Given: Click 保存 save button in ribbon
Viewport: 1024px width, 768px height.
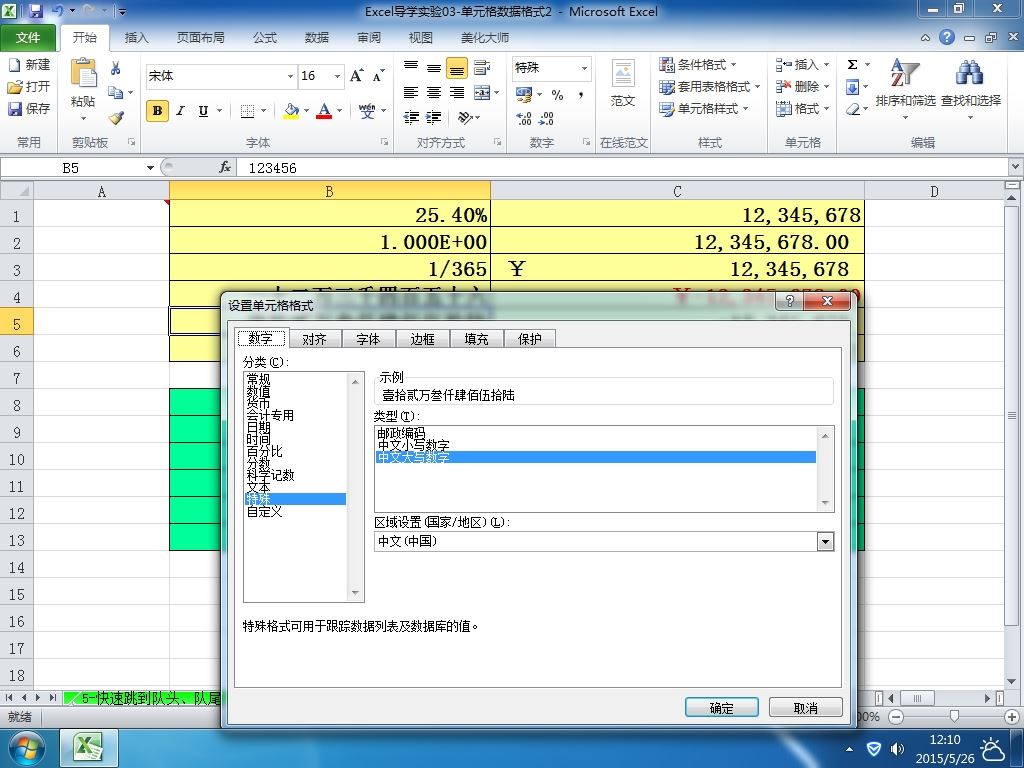Looking at the screenshot, I should [x=29, y=108].
